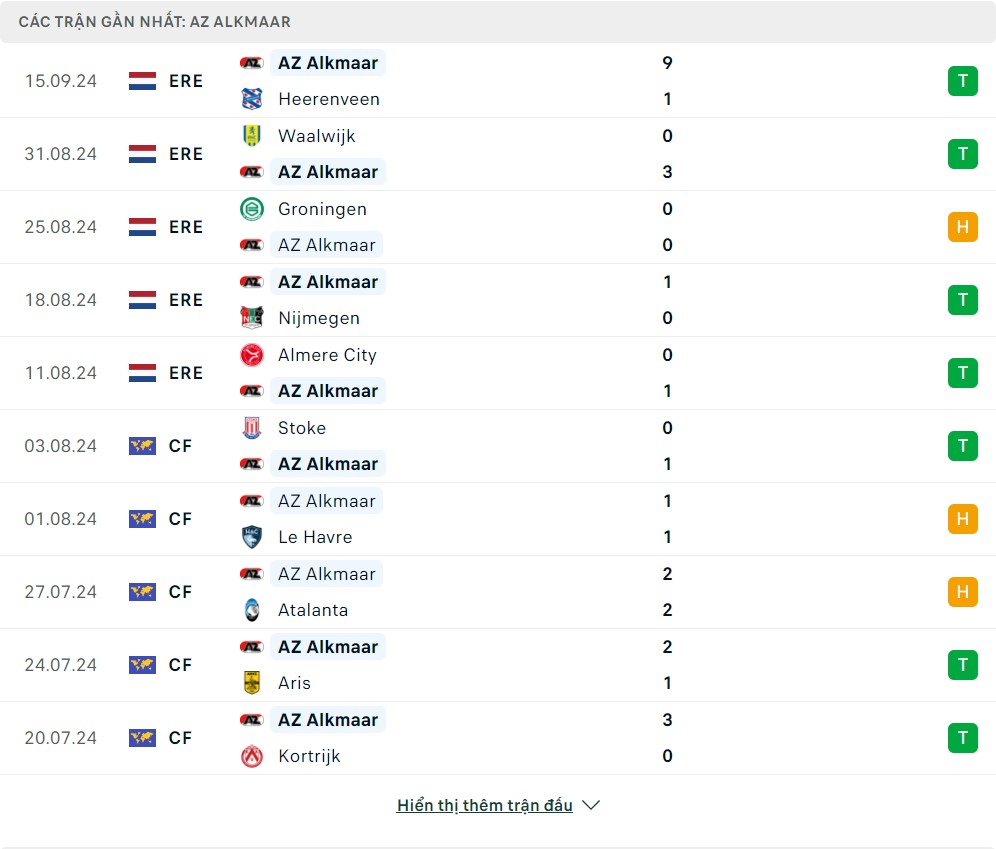Click the green T badge for Heerenveen match

[962, 81]
